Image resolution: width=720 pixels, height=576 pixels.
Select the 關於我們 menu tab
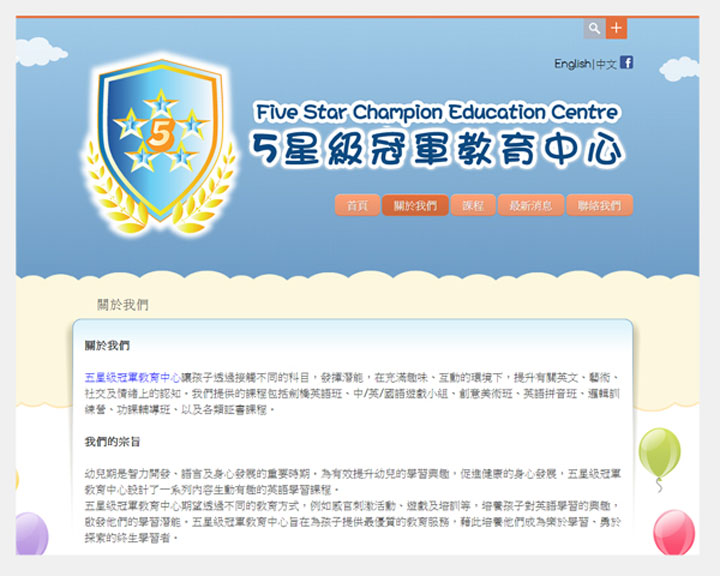(x=415, y=205)
